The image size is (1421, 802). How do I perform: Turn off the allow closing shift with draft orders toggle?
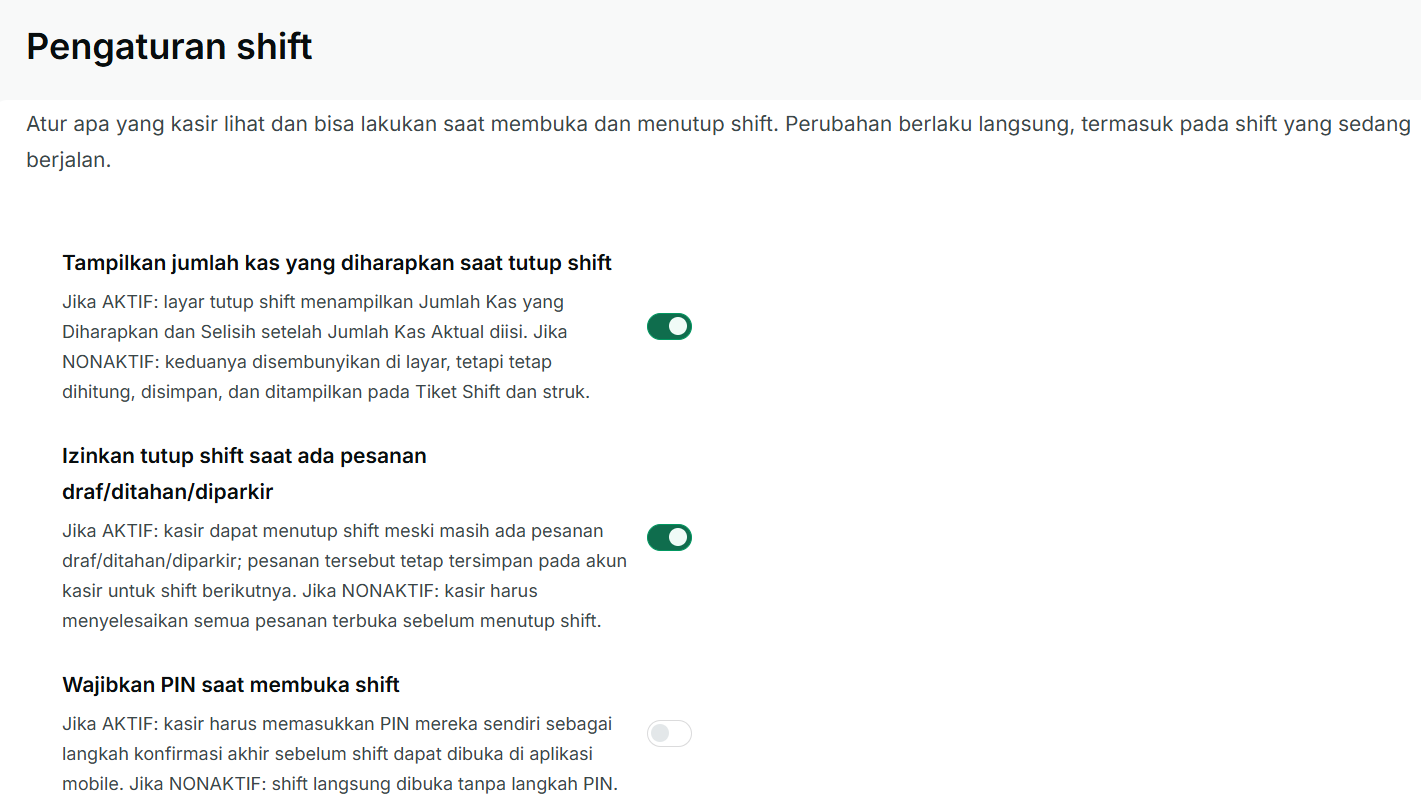(669, 538)
